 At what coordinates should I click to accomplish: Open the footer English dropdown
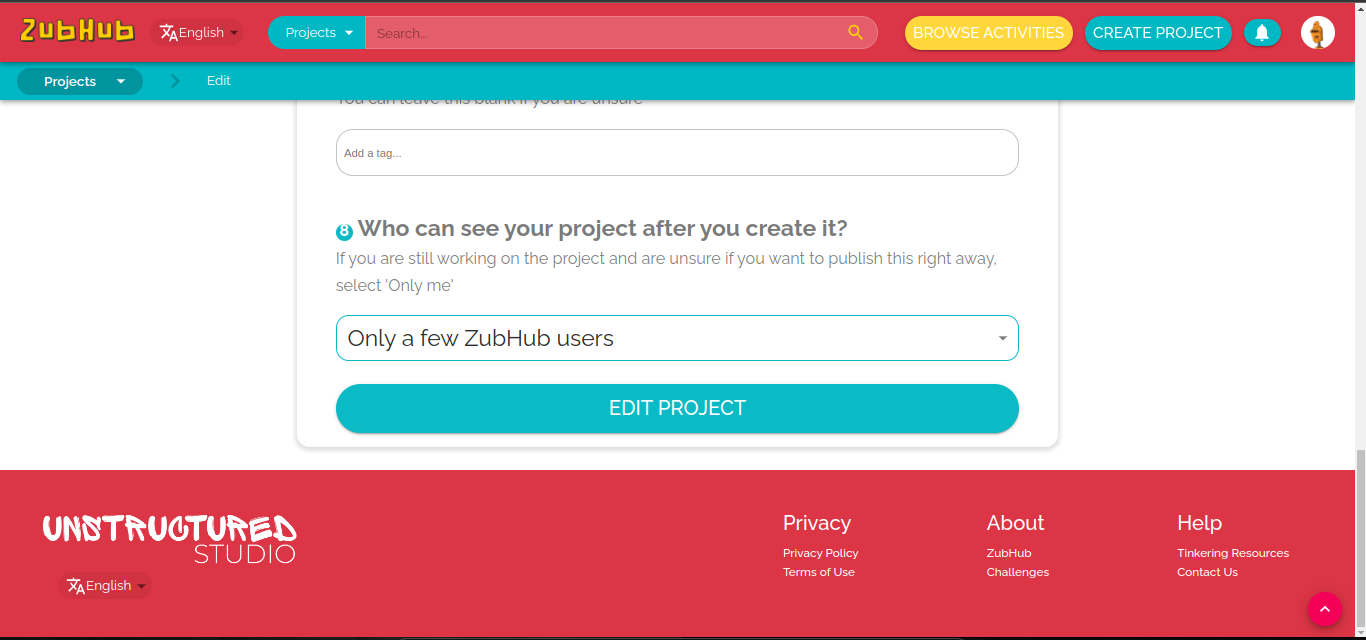click(x=105, y=585)
